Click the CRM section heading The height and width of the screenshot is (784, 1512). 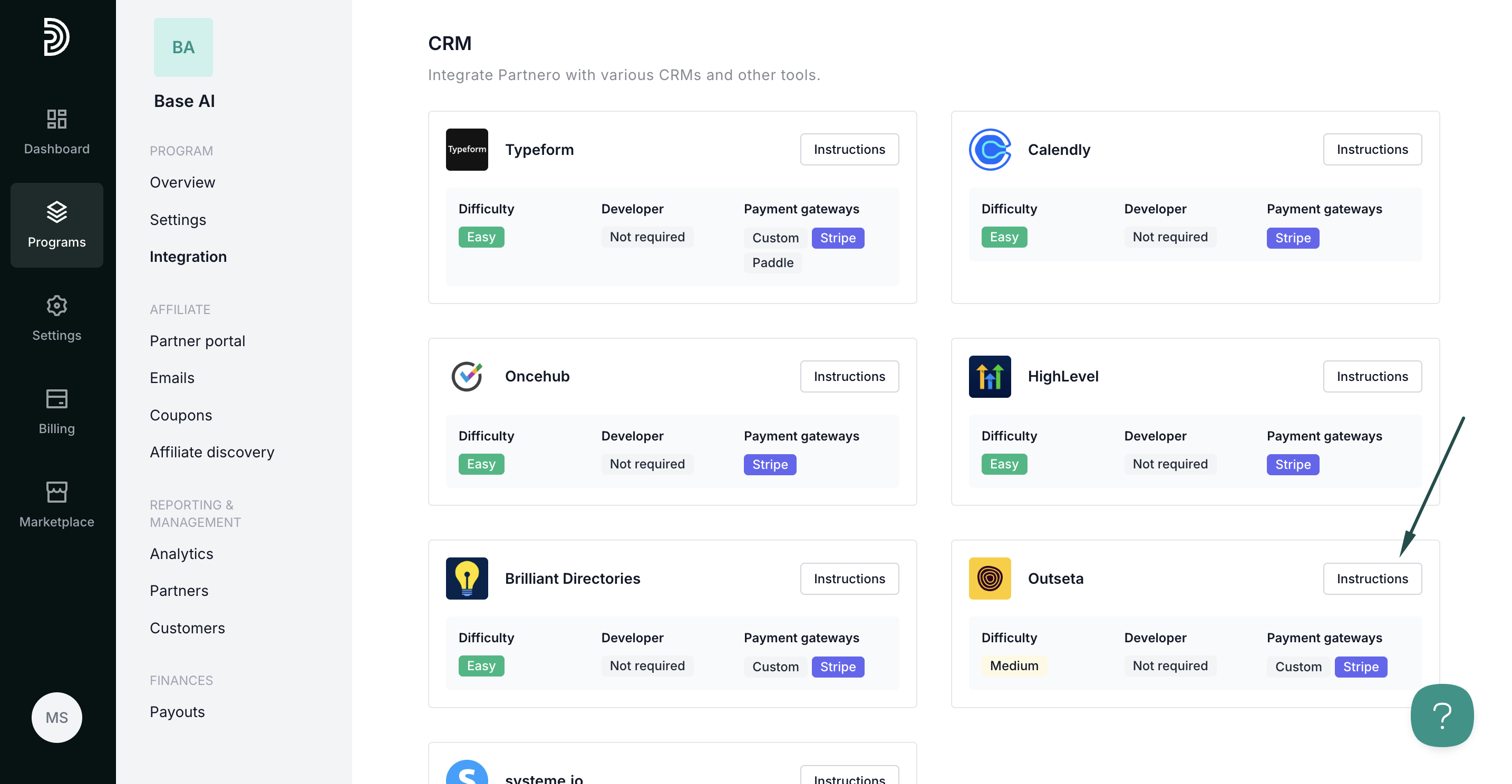click(x=450, y=43)
